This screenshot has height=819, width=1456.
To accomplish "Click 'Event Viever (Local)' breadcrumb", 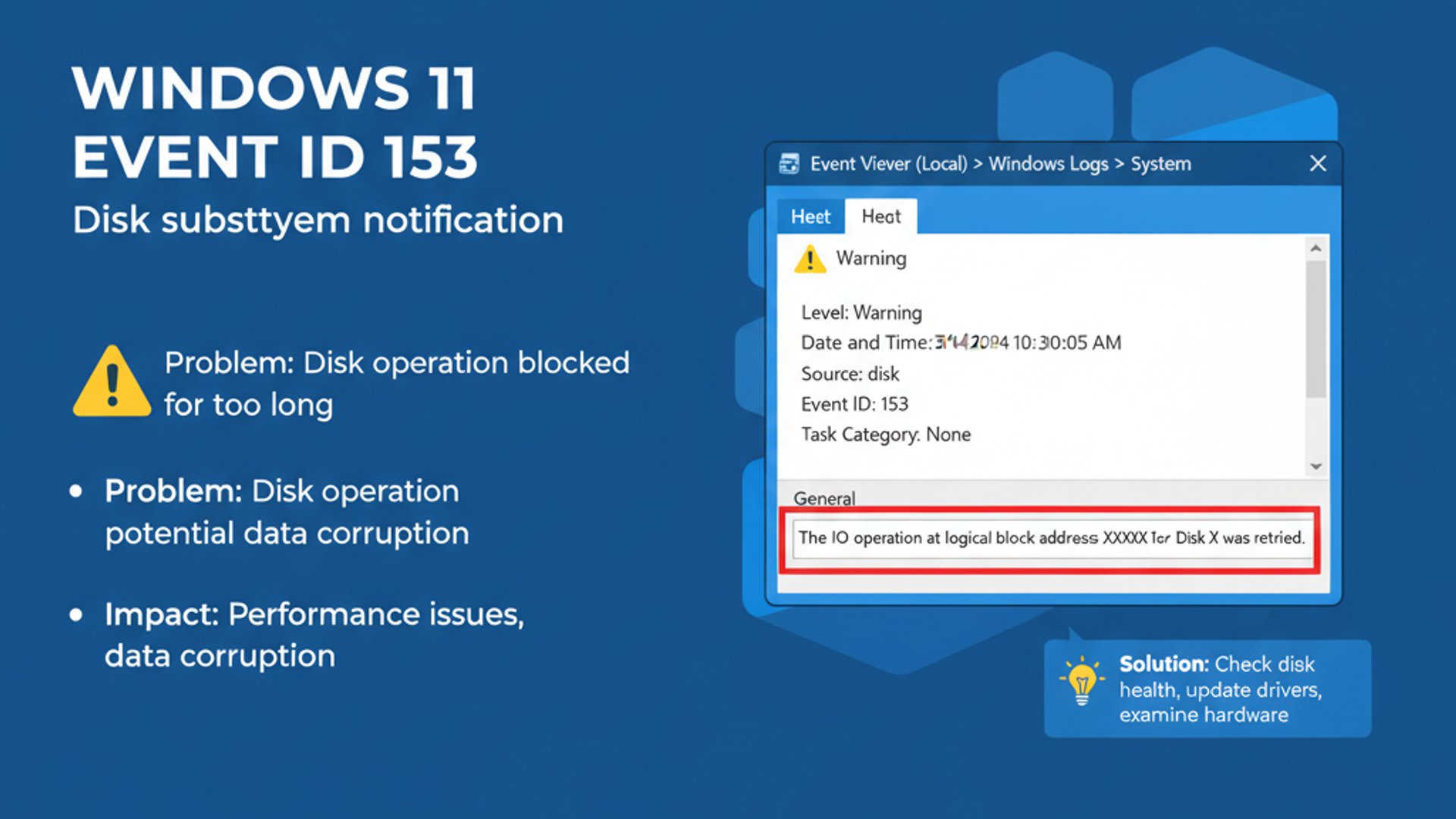I will tap(889, 164).
